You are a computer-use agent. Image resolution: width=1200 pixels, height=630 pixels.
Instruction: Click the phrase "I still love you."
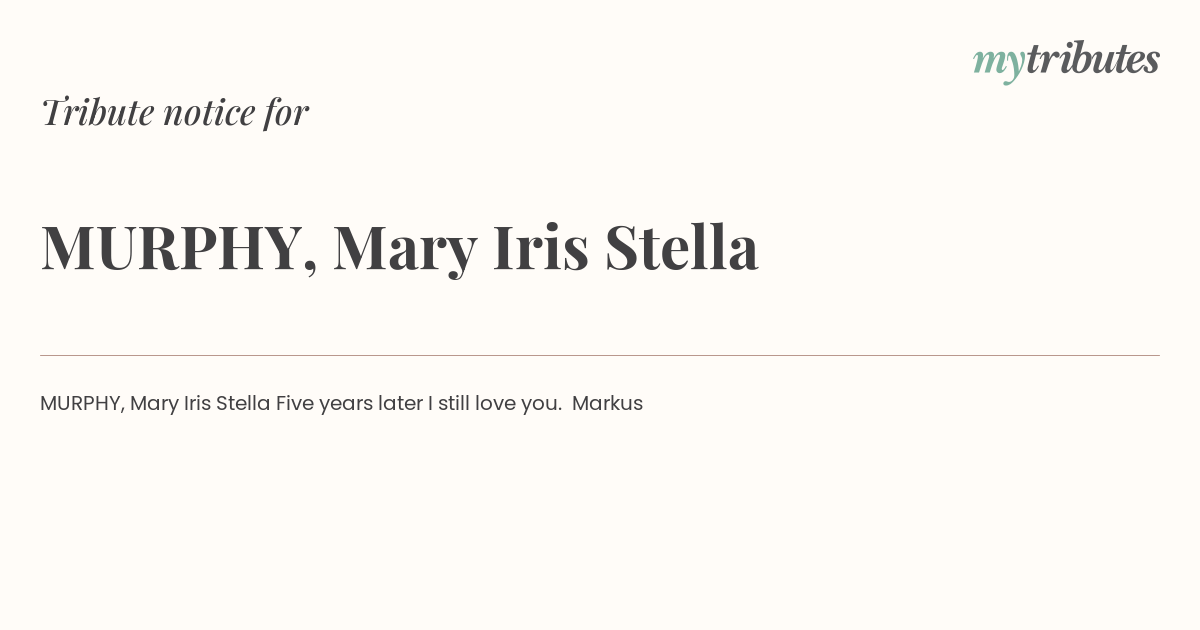(495, 404)
